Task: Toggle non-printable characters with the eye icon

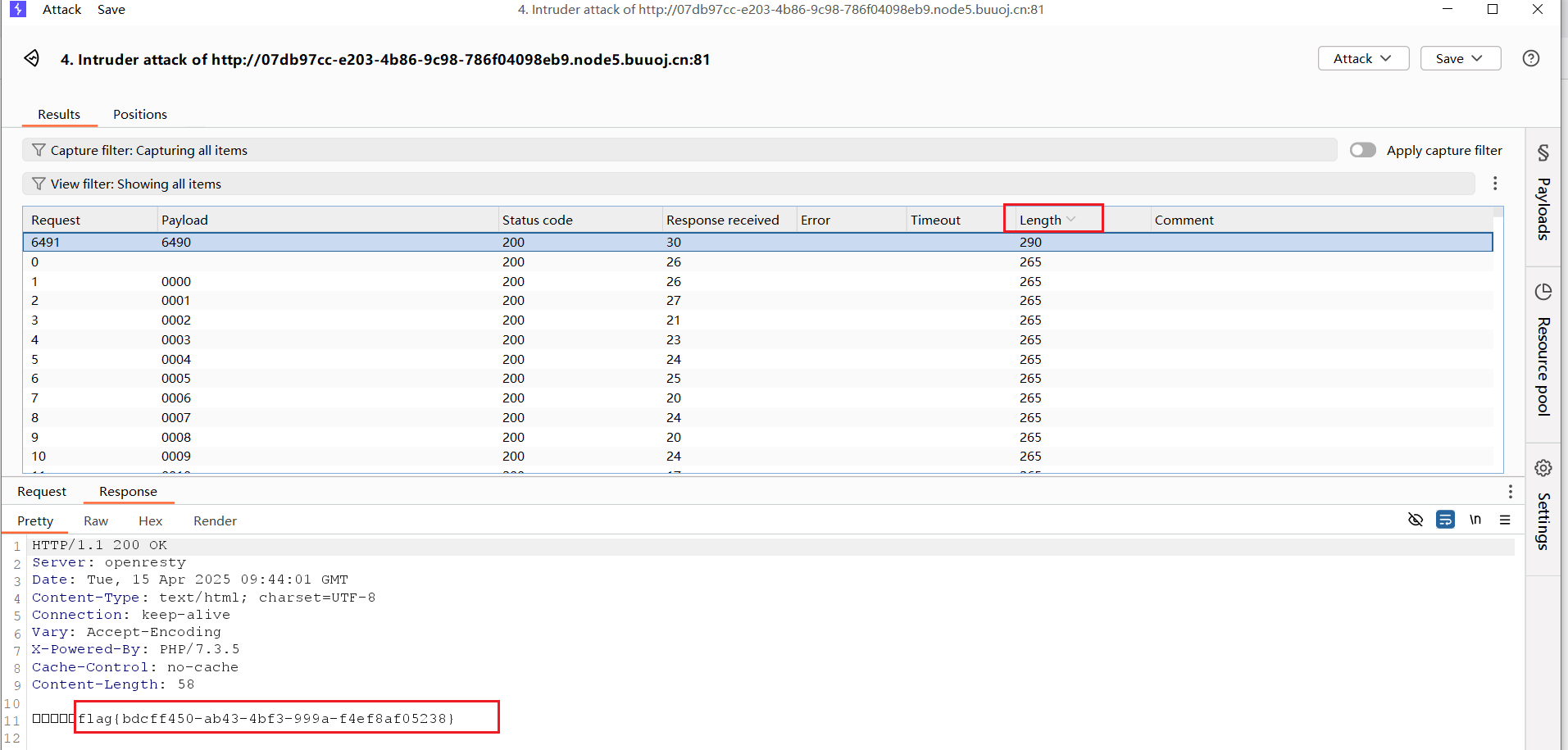Action: click(x=1416, y=520)
